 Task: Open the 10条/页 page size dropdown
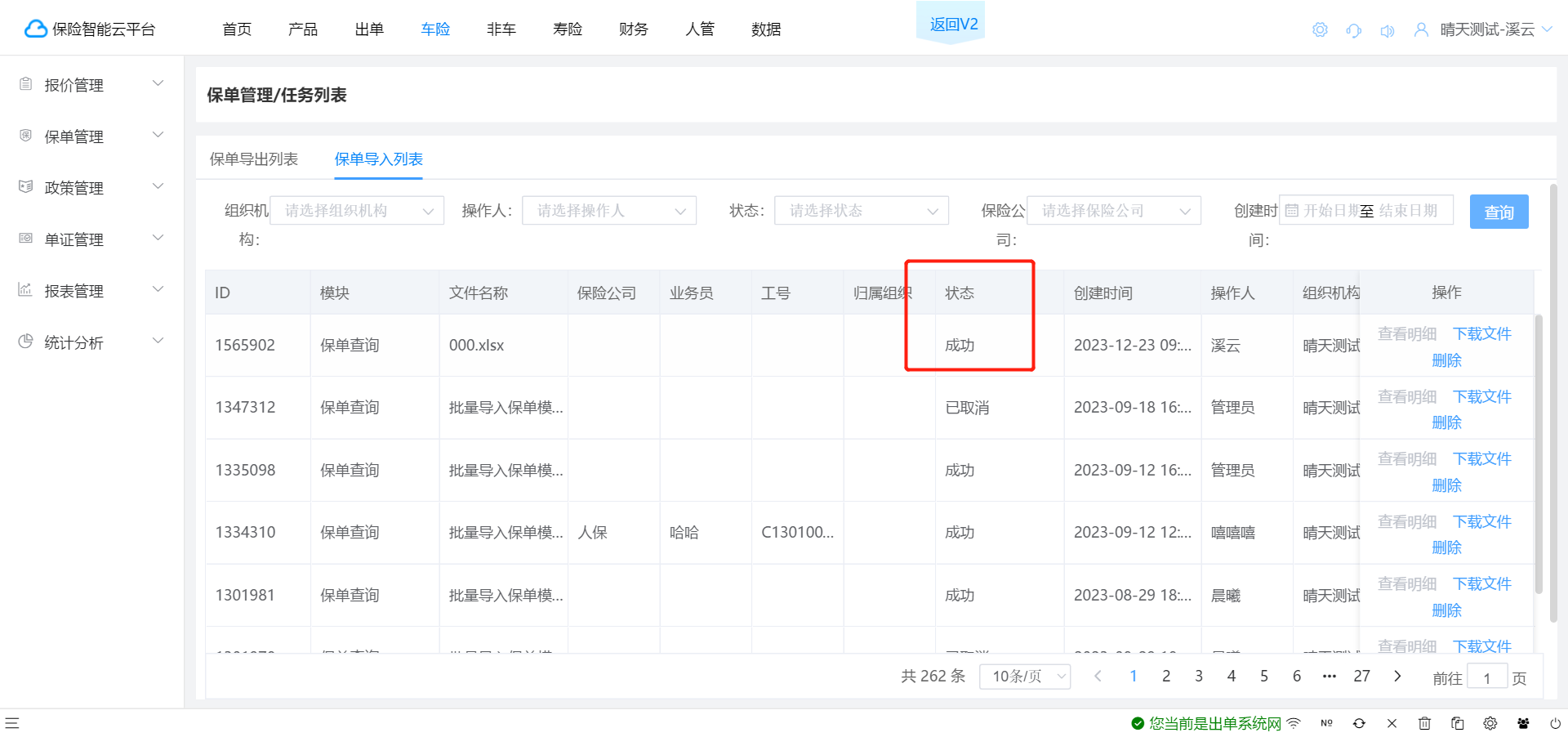(1025, 677)
